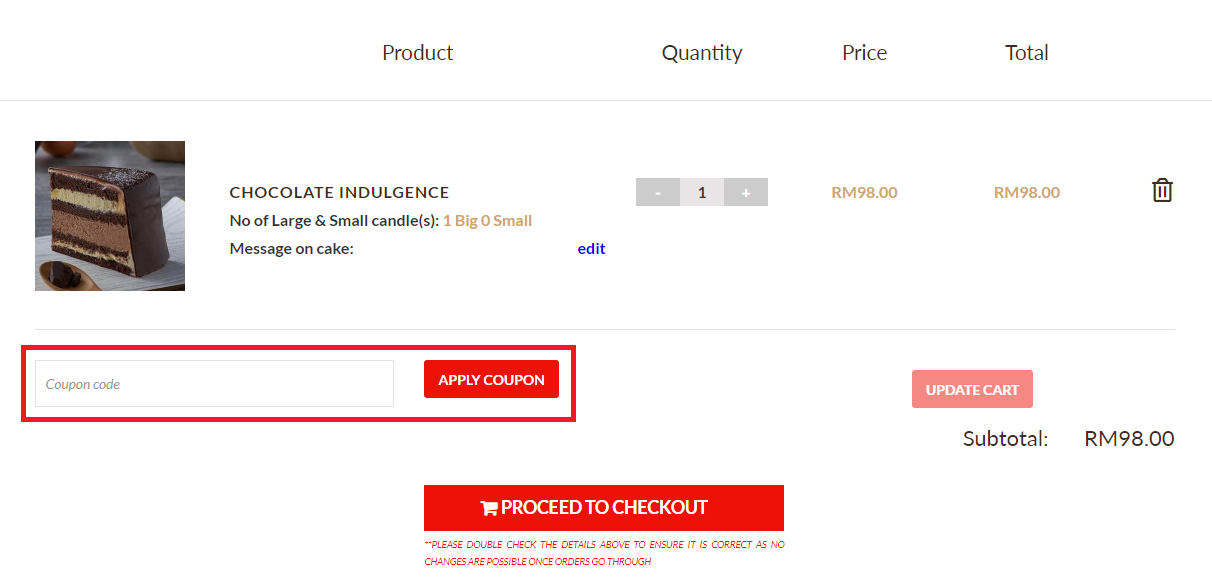Click the Product column header
Image resolution: width=1212 pixels, height=585 pixels.
click(417, 53)
